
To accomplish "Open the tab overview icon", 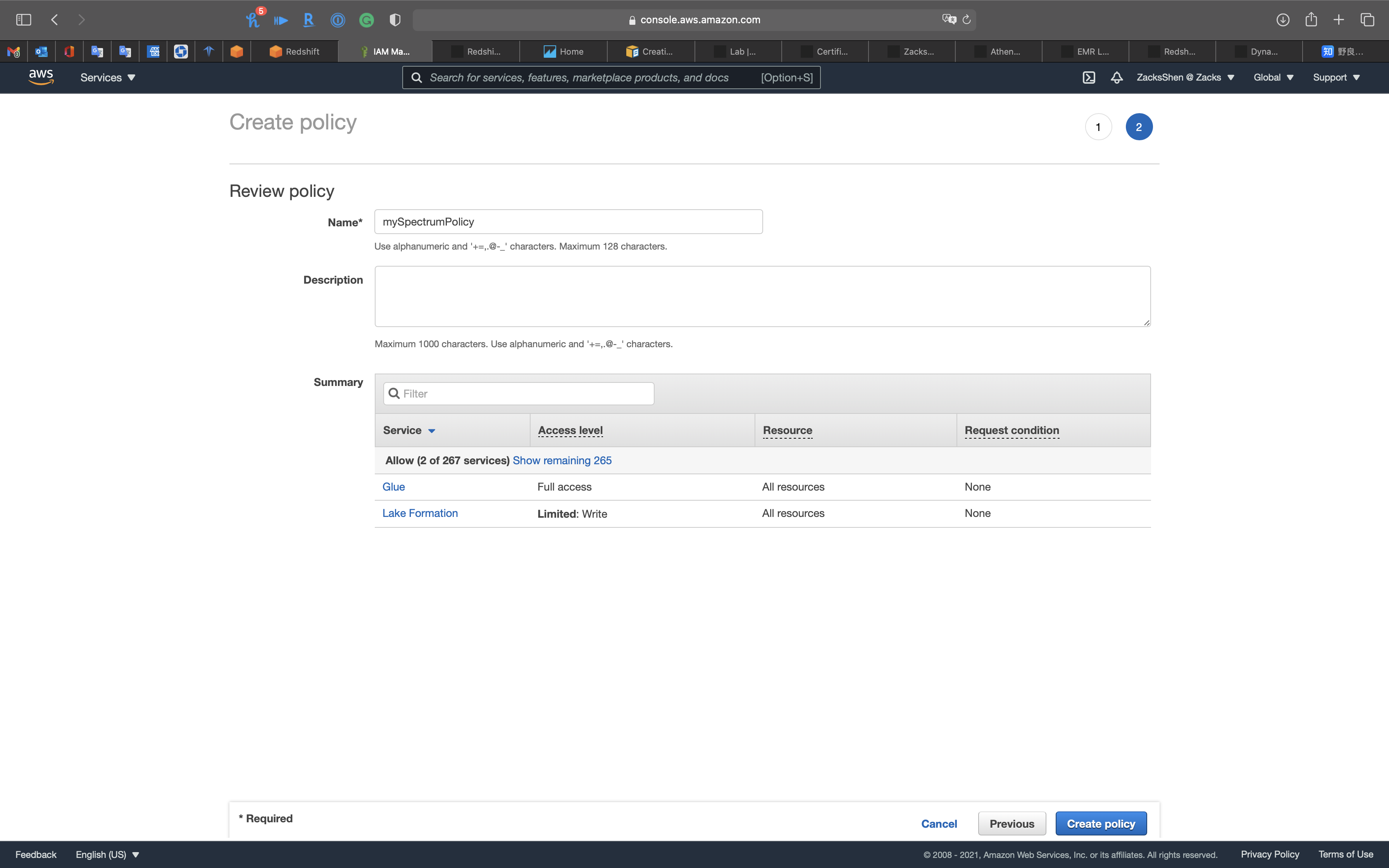I will (x=1367, y=20).
